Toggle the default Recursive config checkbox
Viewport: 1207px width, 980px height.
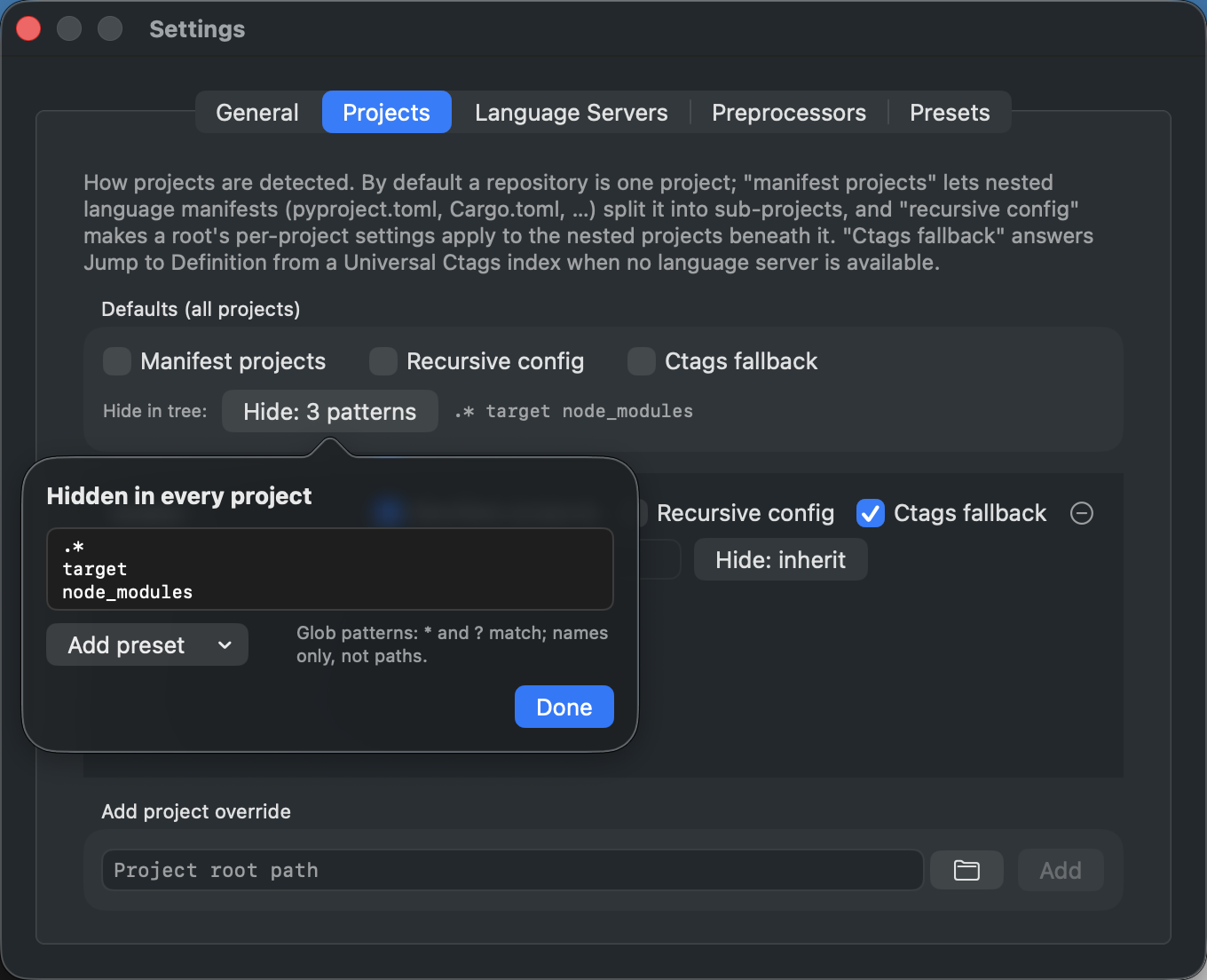click(383, 361)
